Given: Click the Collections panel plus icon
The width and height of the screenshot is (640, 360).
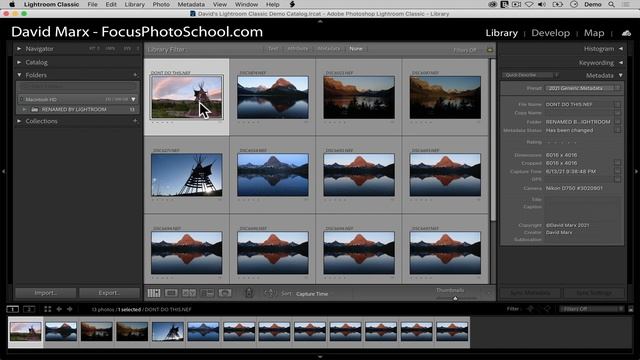Looking at the screenshot, I should (x=135, y=121).
